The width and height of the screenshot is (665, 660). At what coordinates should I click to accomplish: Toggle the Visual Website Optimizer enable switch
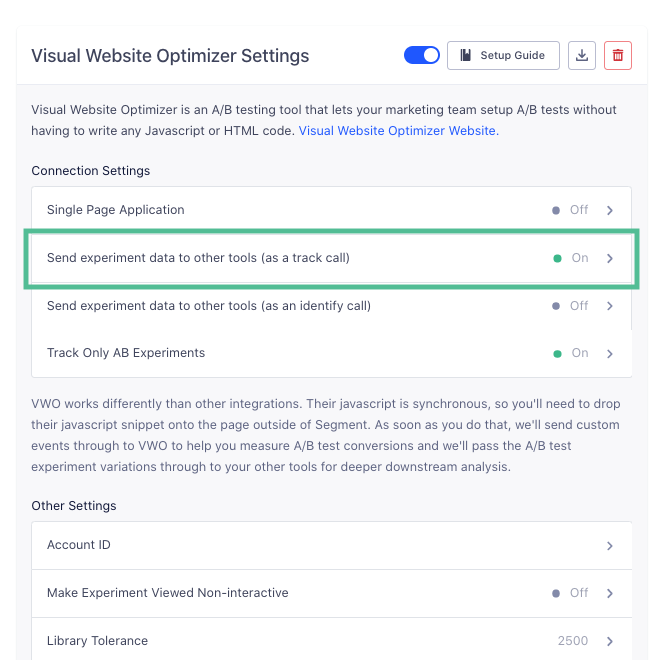pyautogui.click(x=421, y=55)
